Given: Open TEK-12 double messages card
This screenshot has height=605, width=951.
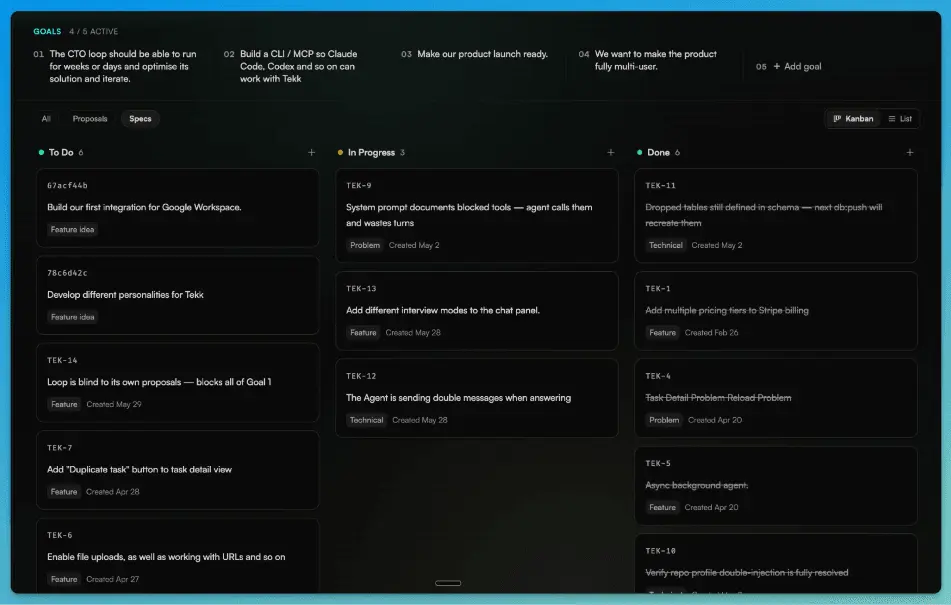Looking at the screenshot, I should pos(477,398).
